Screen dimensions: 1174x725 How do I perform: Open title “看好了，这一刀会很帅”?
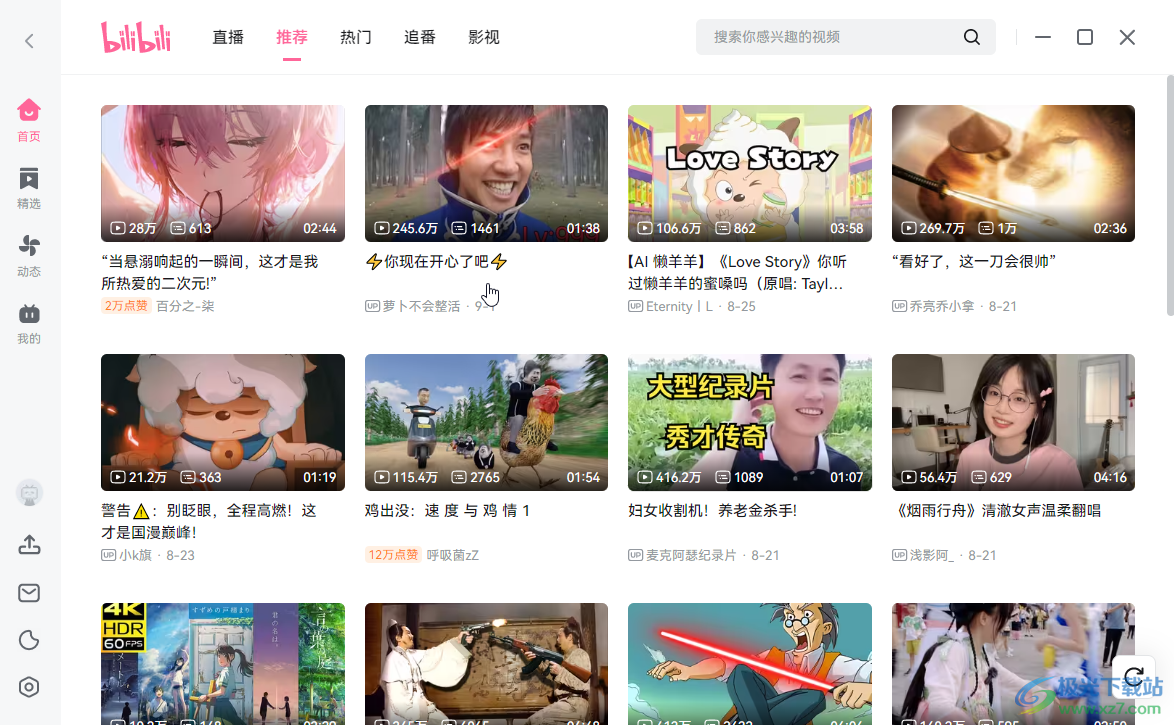pos(974,261)
